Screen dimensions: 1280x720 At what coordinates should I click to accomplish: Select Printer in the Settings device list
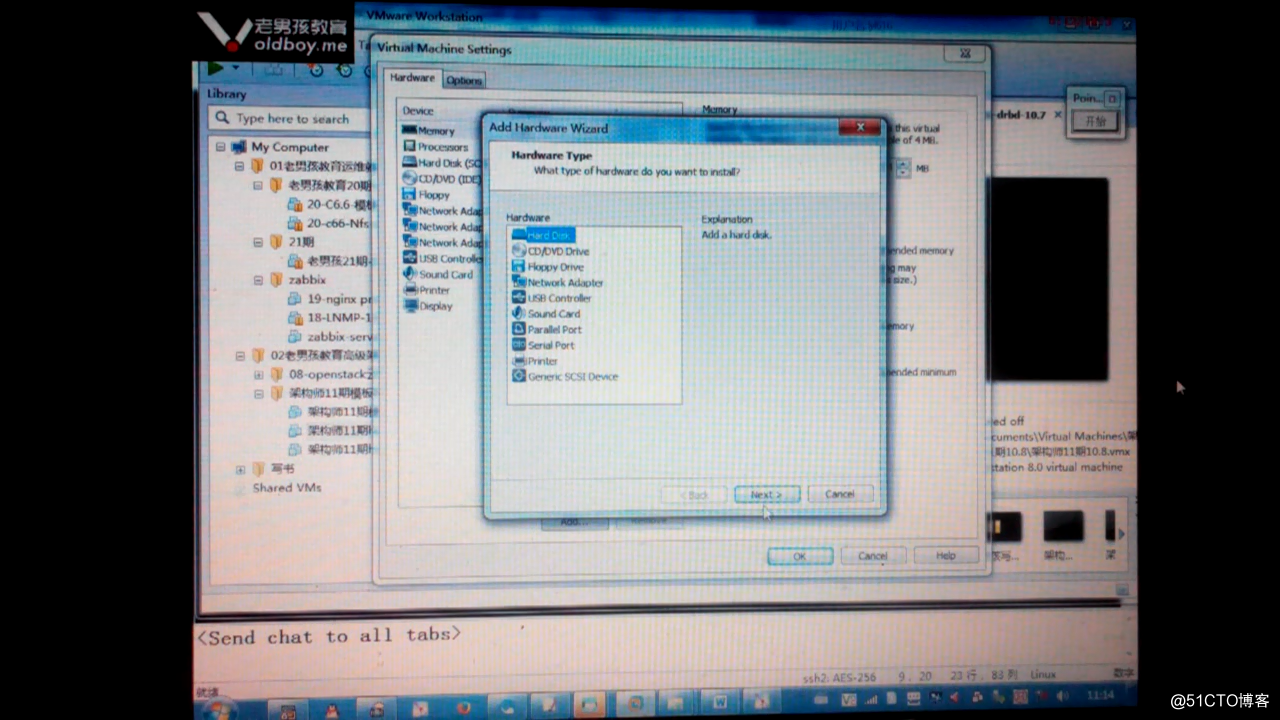(x=427, y=291)
